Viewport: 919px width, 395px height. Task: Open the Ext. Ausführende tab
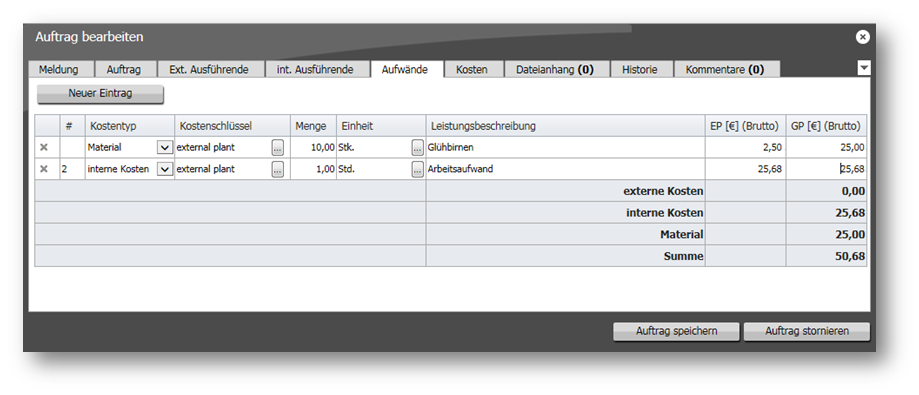tap(211, 69)
